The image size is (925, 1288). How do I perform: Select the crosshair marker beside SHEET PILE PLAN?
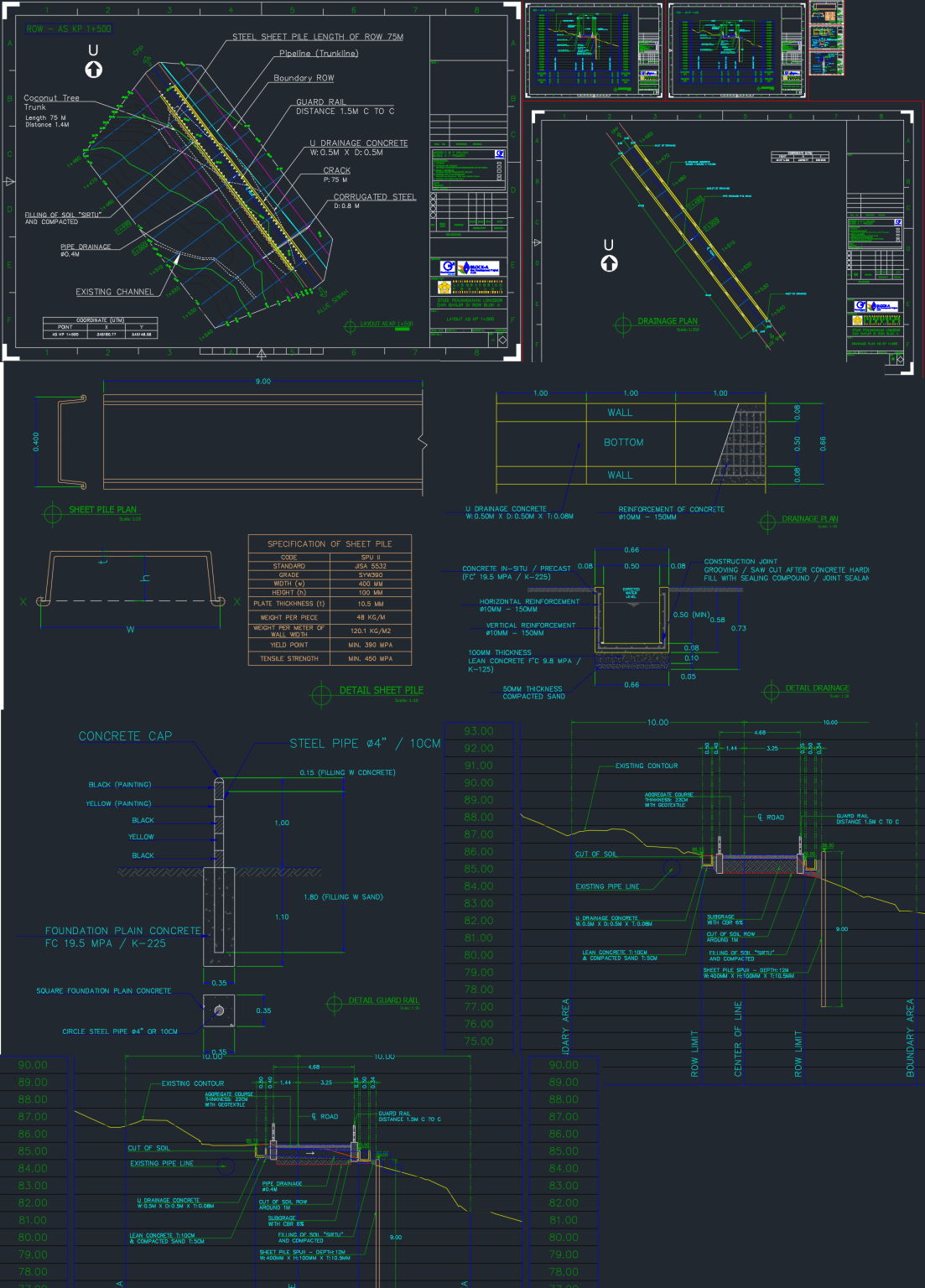pos(53,512)
